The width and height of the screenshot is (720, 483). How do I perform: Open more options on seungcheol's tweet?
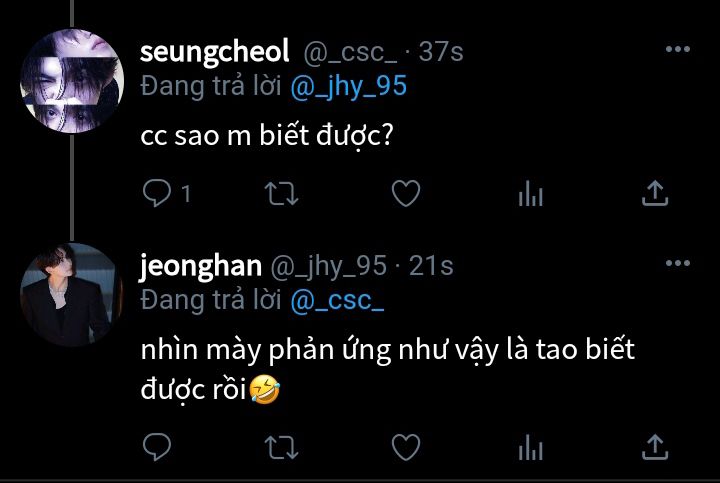click(678, 49)
